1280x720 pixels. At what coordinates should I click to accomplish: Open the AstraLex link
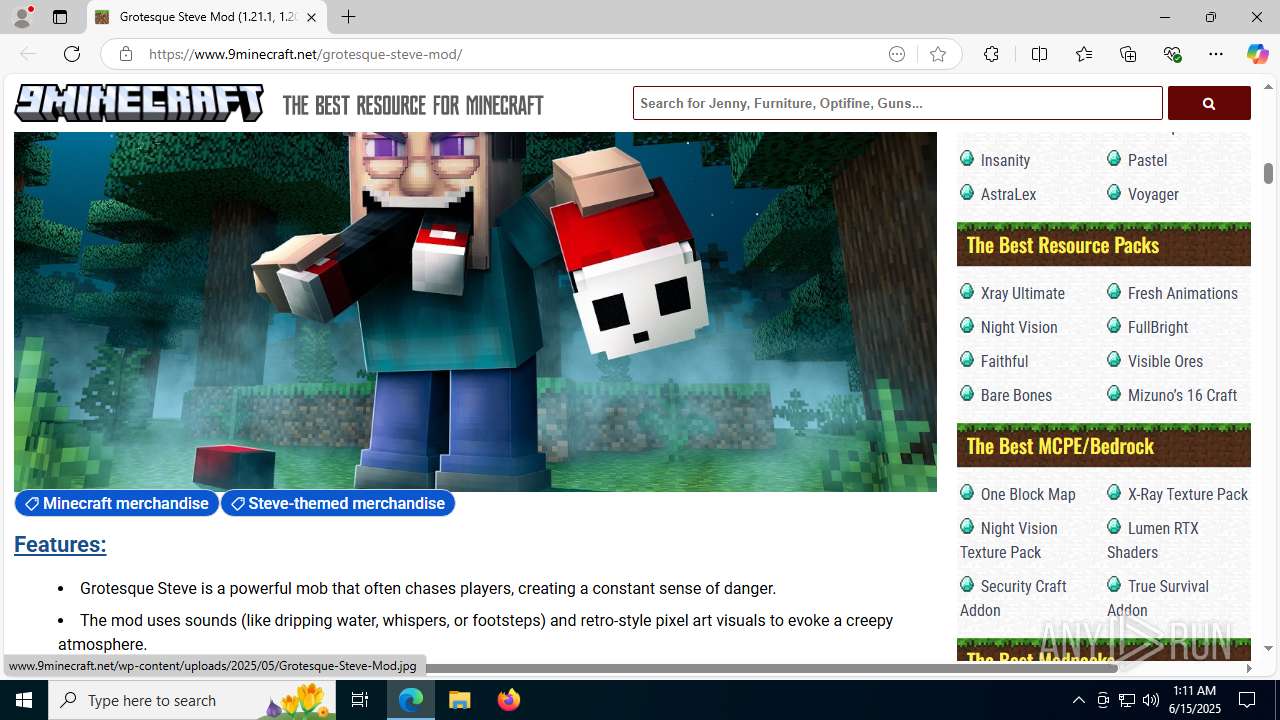(1008, 194)
